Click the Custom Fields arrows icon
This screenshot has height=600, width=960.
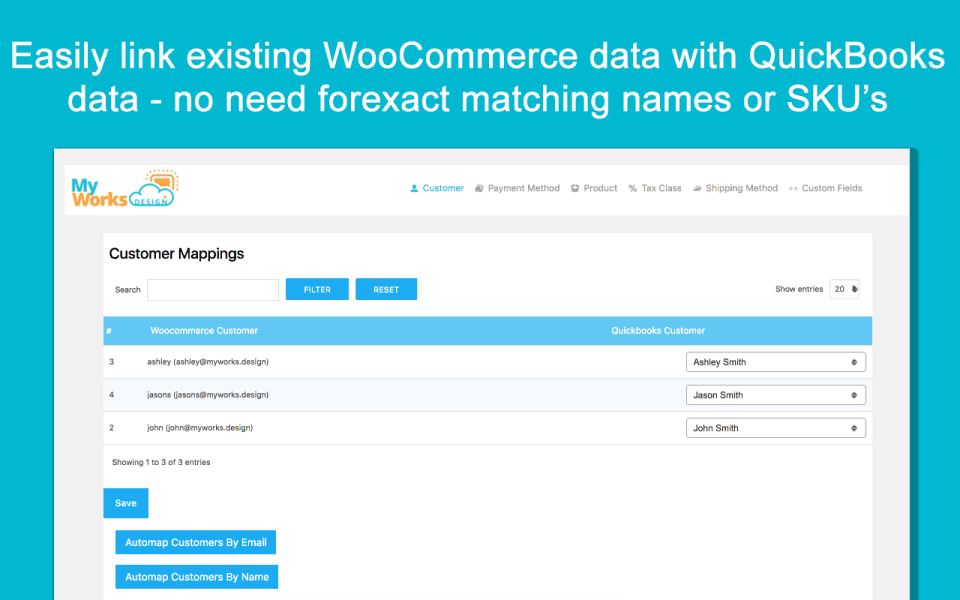click(793, 188)
